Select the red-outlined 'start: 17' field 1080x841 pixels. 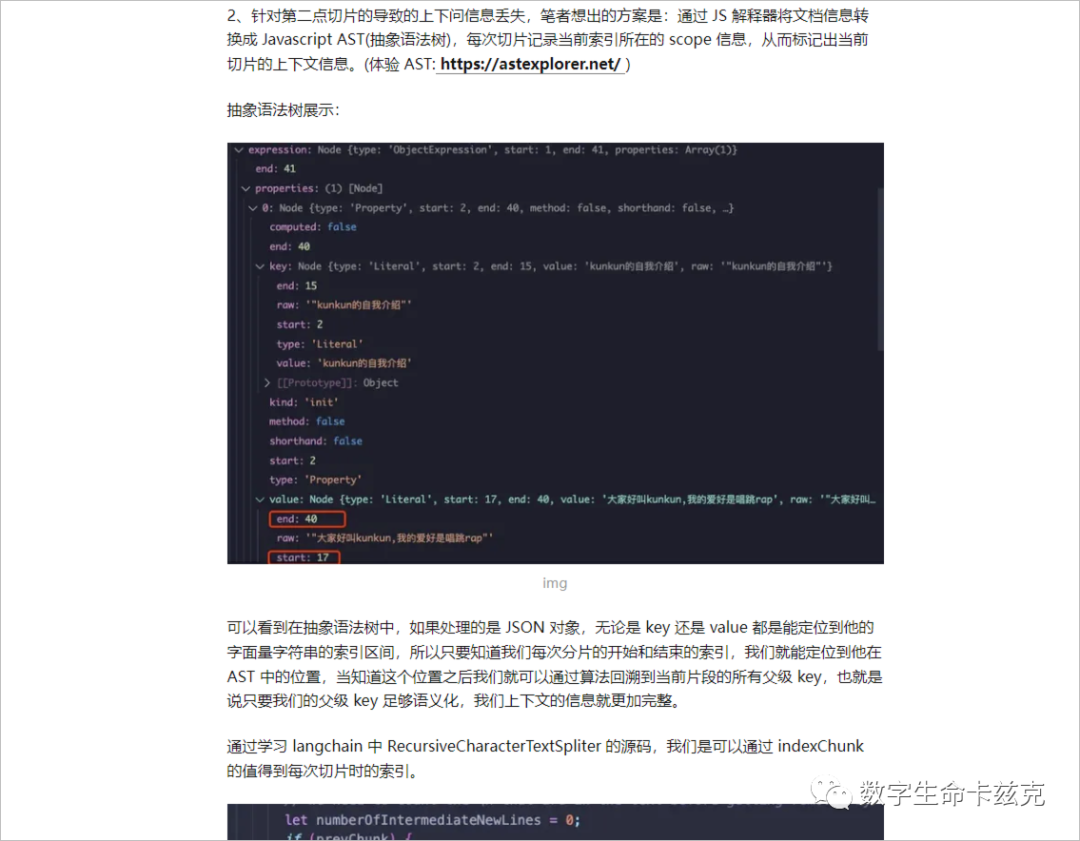pyautogui.click(x=304, y=557)
